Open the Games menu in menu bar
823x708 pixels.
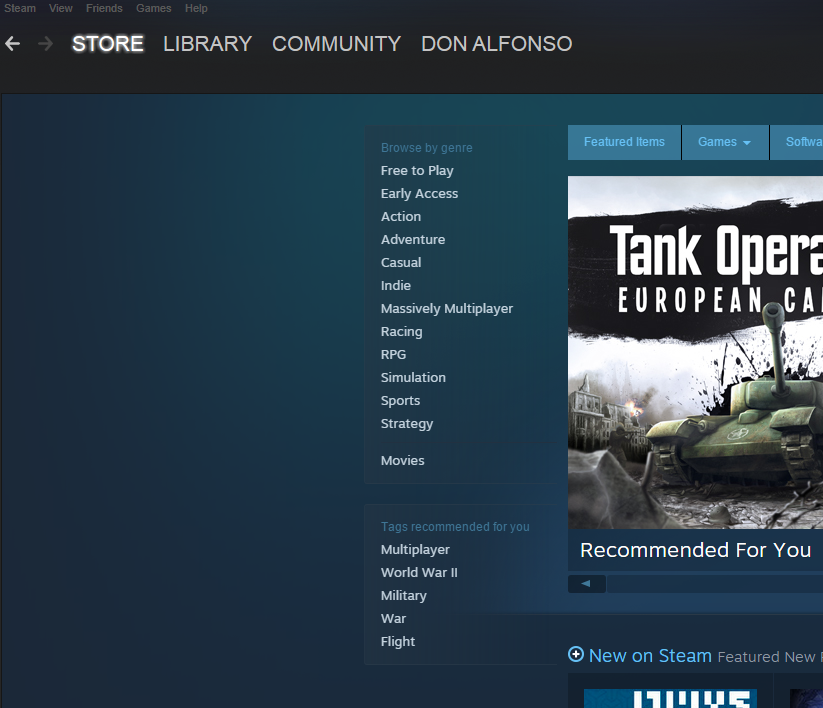point(154,8)
